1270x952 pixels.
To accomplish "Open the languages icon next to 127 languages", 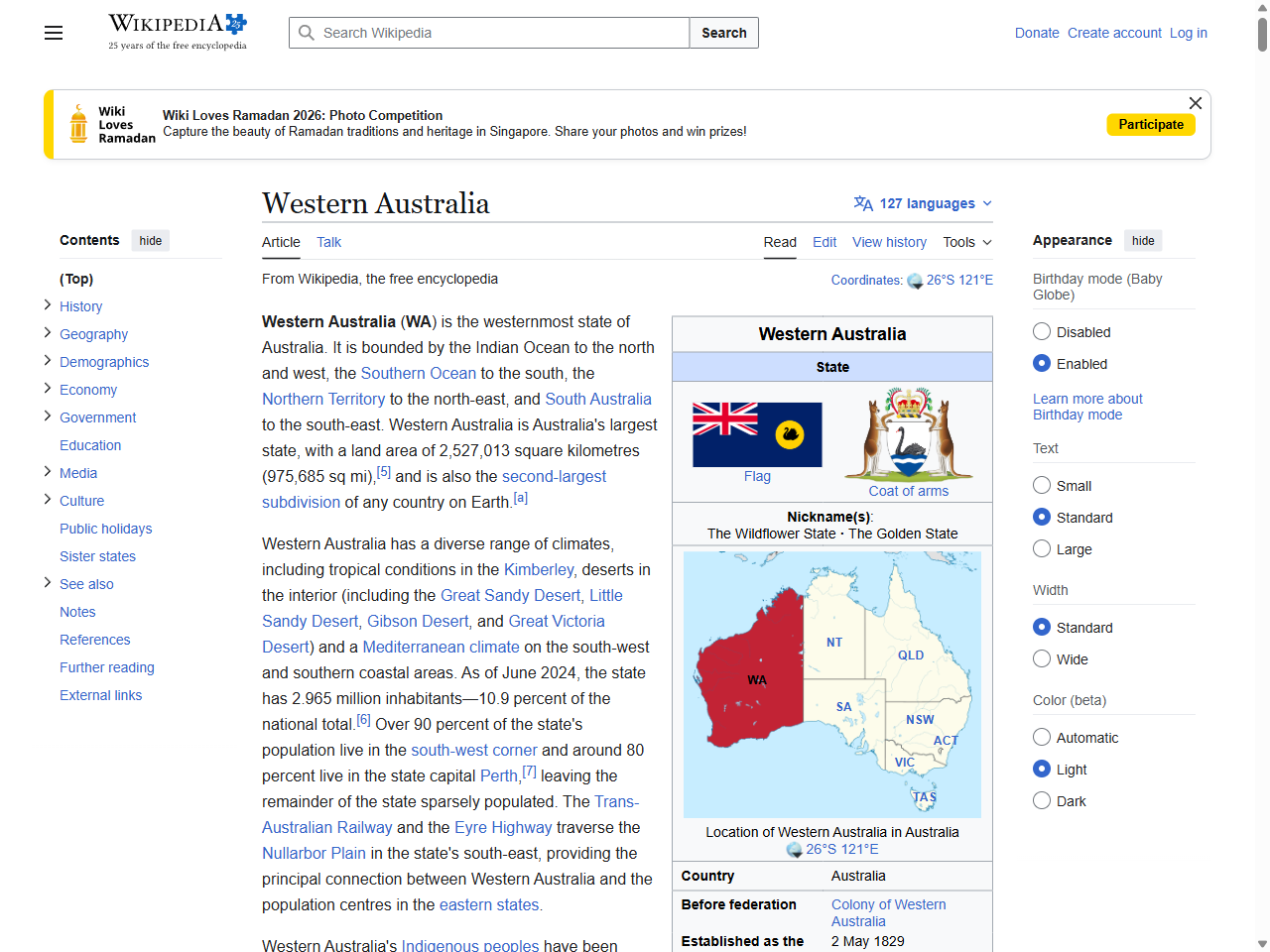I will 862,202.
